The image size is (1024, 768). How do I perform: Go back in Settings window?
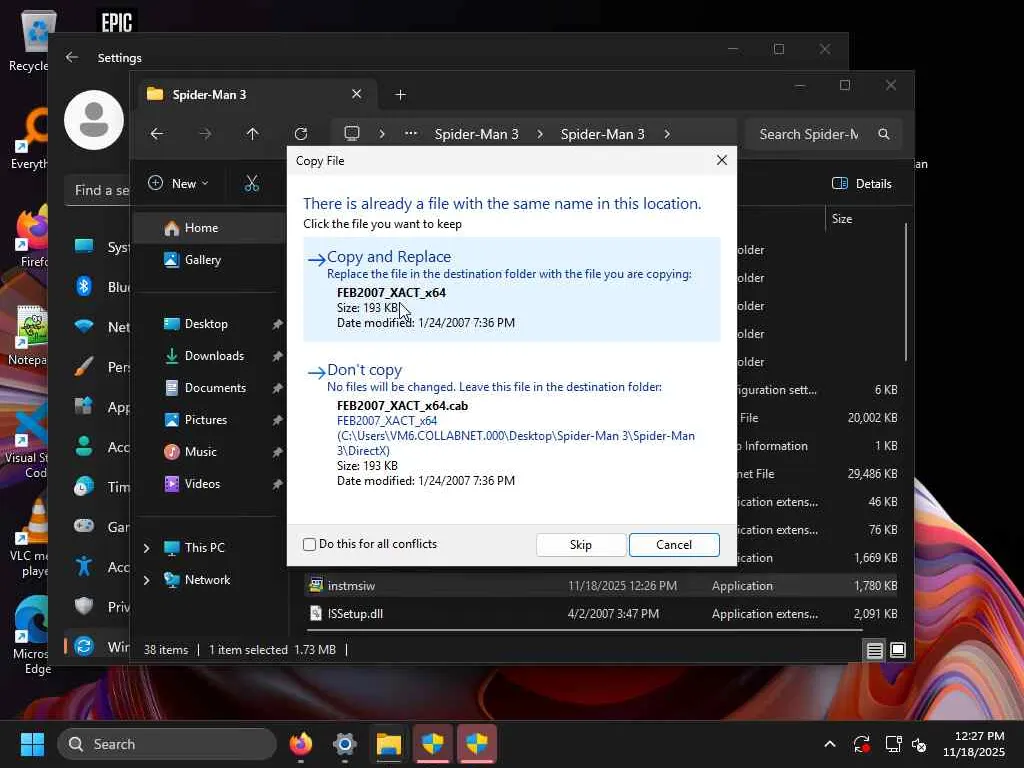[x=72, y=57]
